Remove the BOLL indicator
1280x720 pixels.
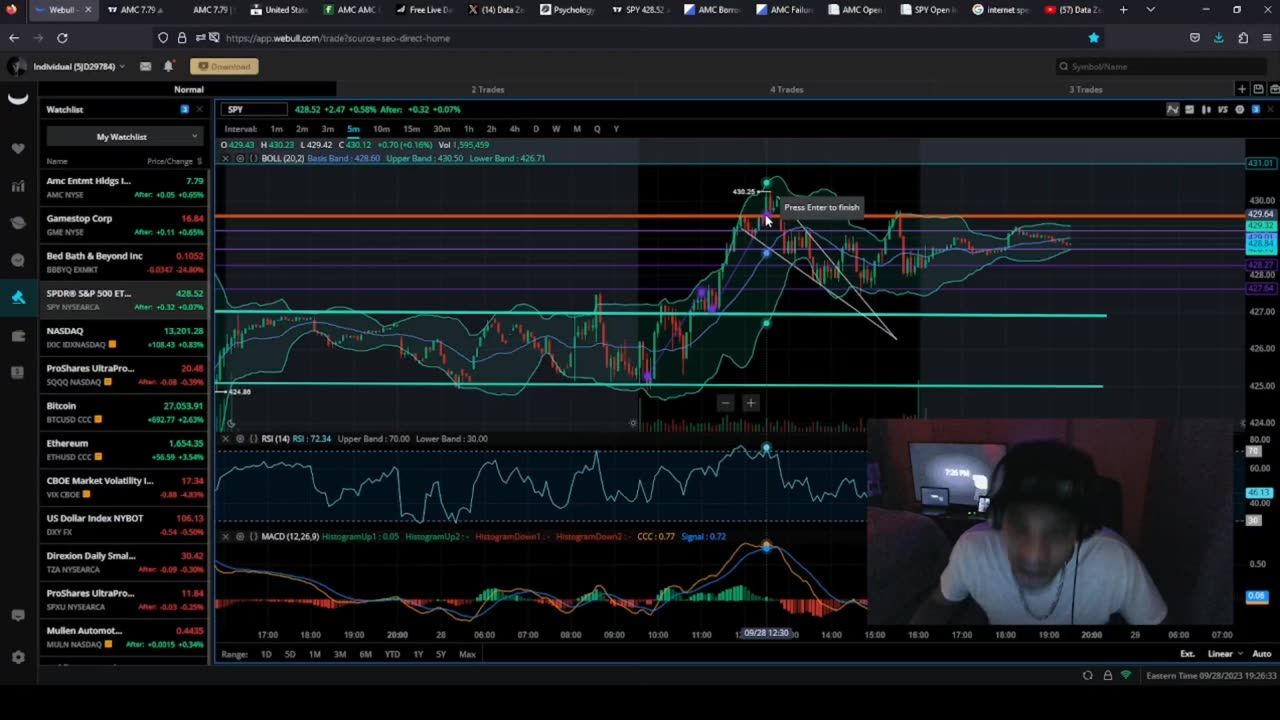225,158
